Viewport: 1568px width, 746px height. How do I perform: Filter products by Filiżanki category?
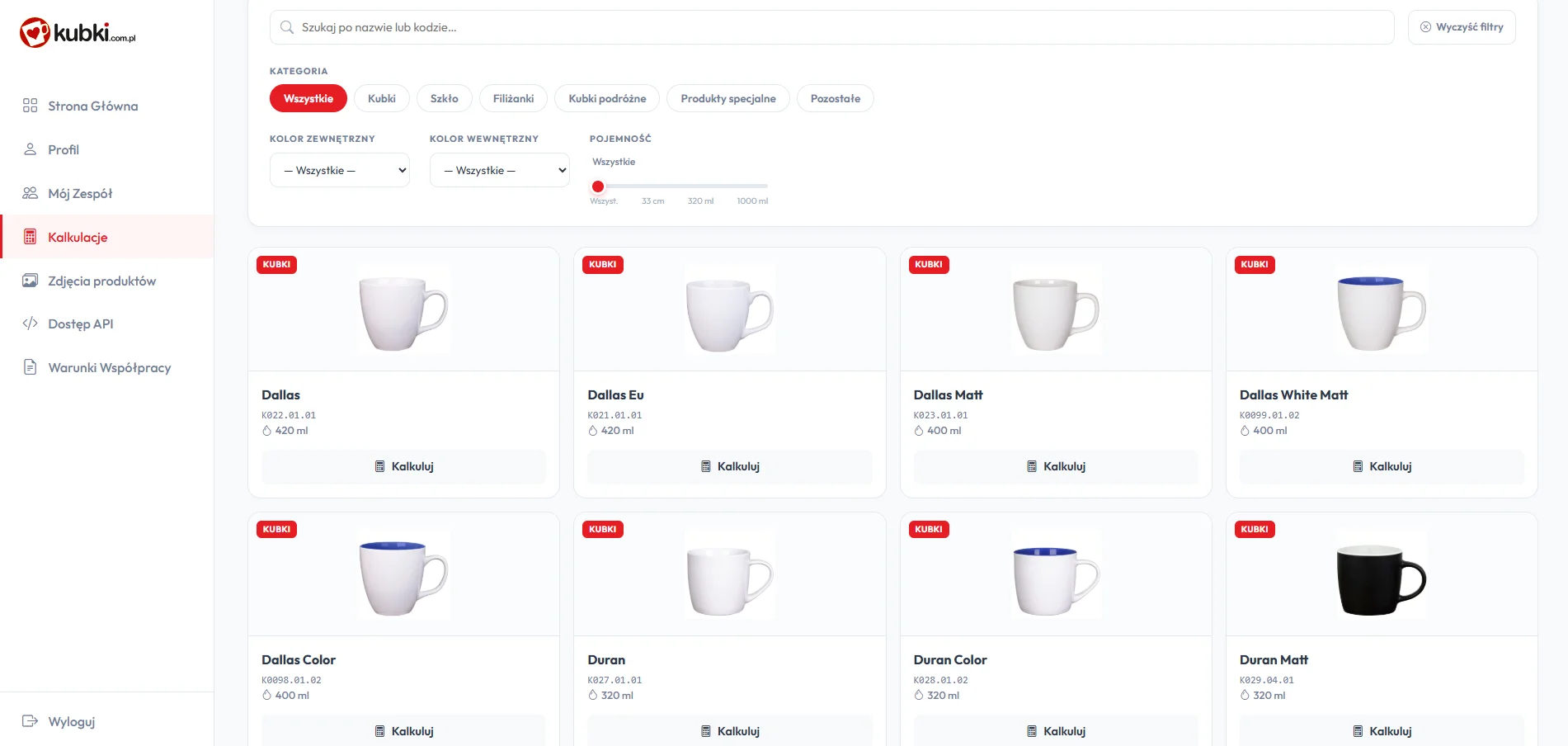[514, 98]
